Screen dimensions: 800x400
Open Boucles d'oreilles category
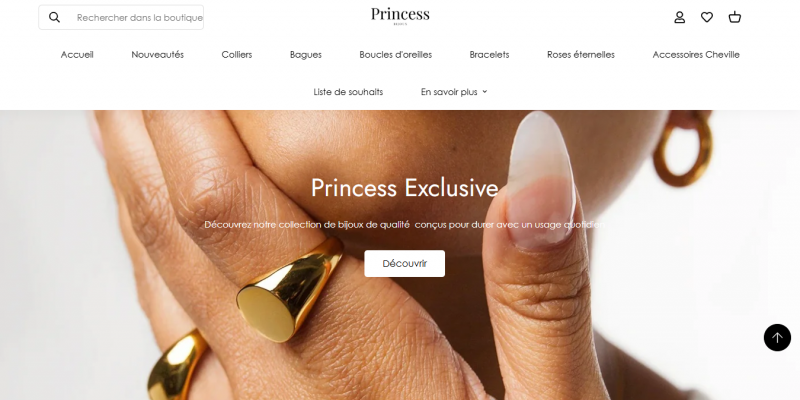395,55
